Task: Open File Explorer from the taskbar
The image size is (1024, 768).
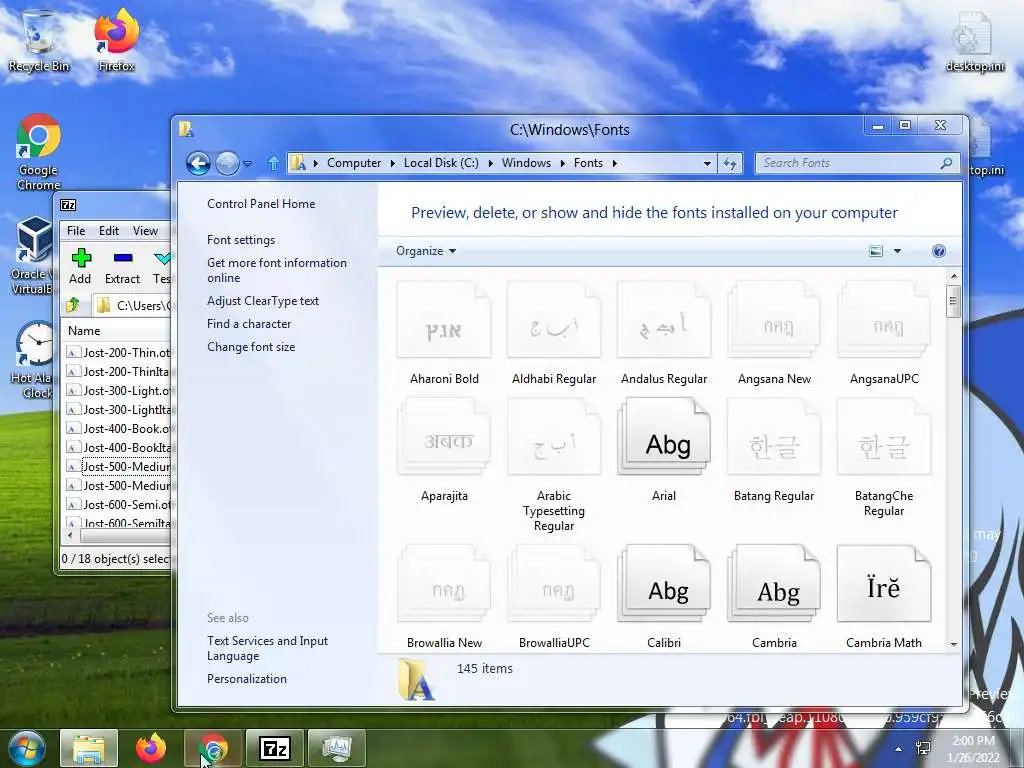Action: [x=89, y=748]
